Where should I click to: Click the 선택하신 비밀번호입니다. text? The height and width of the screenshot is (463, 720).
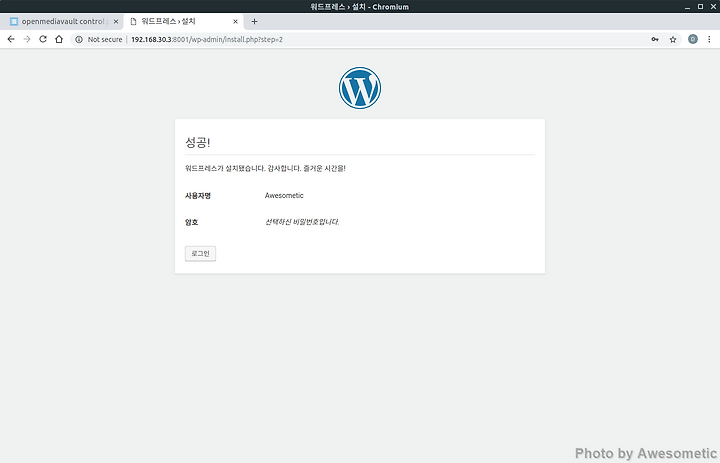pyautogui.click(x=302, y=222)
